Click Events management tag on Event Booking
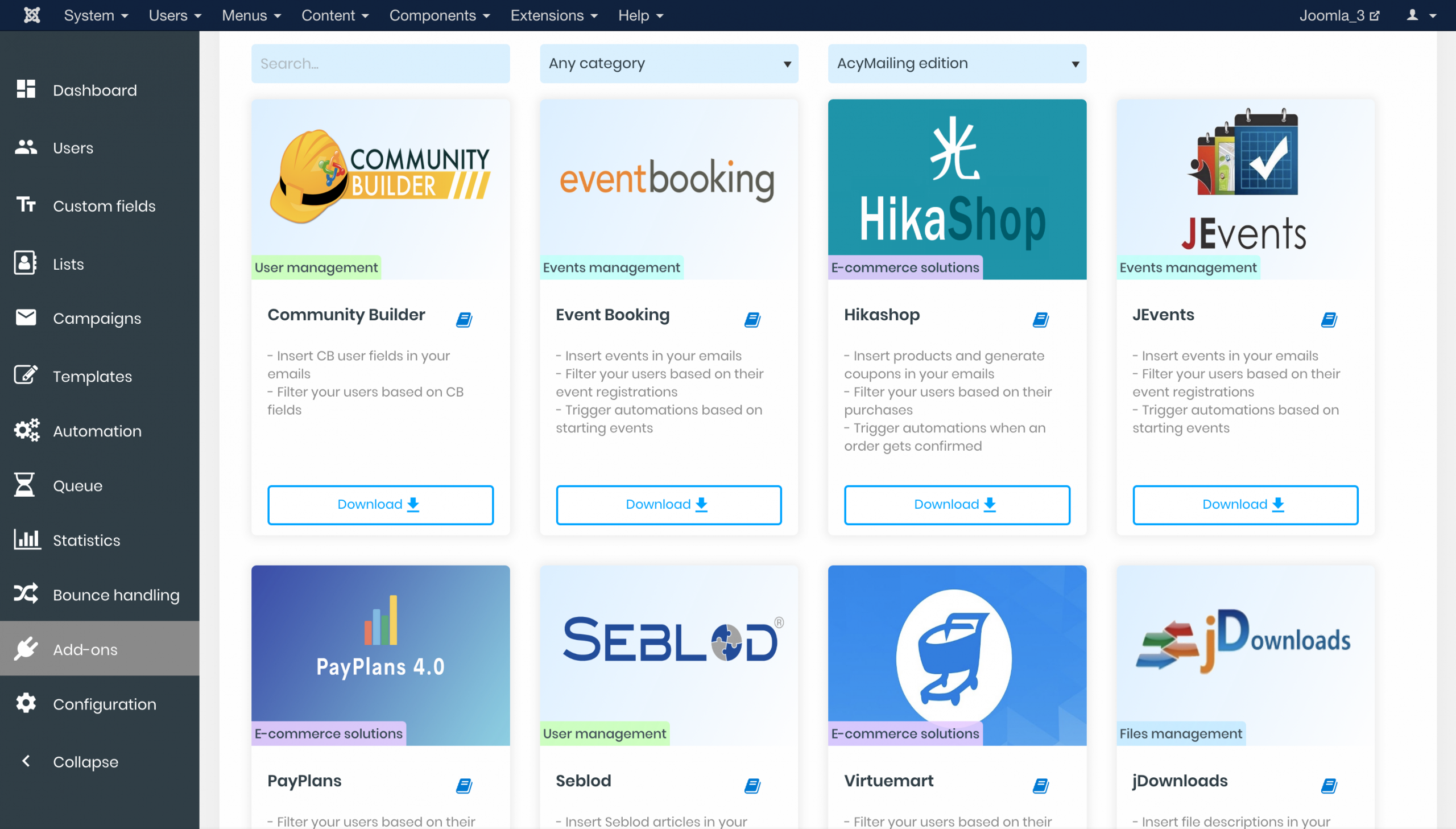The width and height of the screenshot is (1456, 829). [x=611, y=267]
